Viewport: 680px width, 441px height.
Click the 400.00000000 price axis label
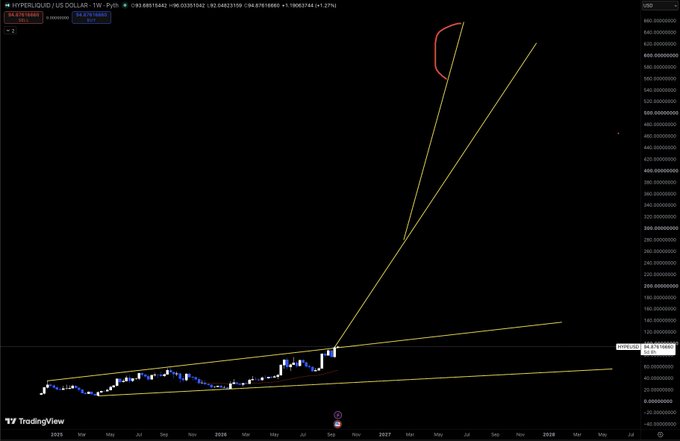pyautogui.click(x=661, y=170)
